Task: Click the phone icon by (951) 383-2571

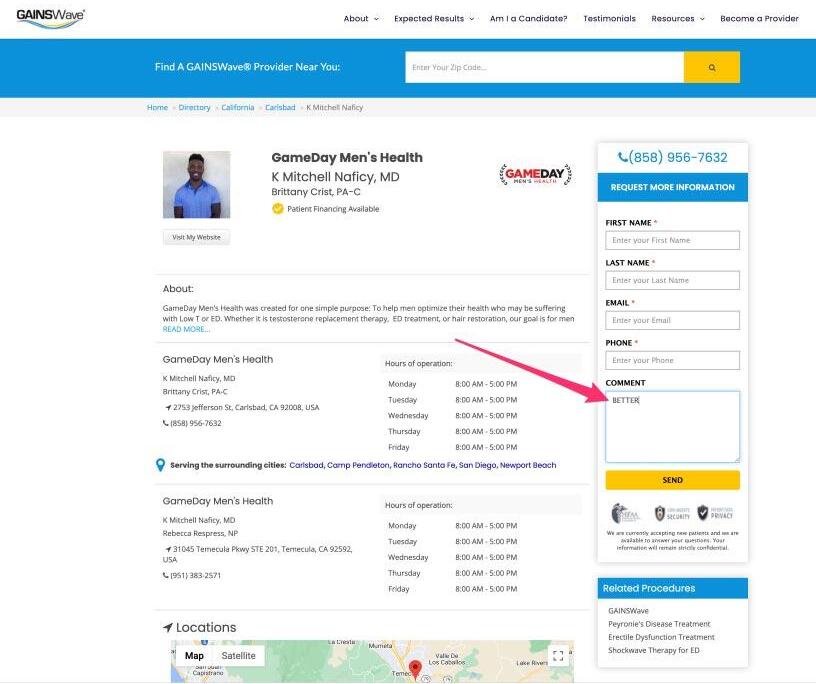Action: coord(165,575)
